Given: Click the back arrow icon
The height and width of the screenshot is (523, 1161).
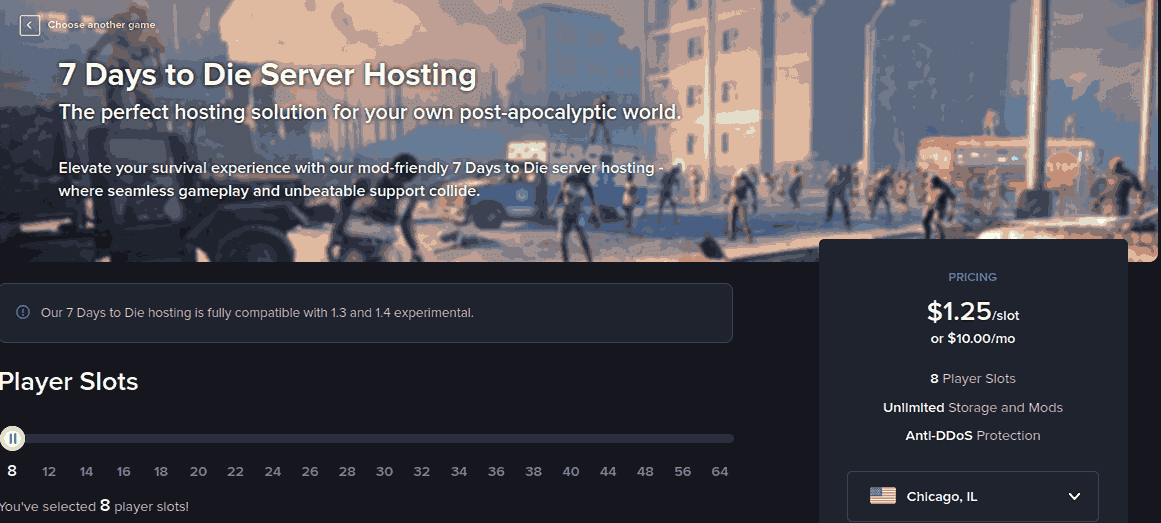Looking at the screenshot, I should [x=30, y=25].
